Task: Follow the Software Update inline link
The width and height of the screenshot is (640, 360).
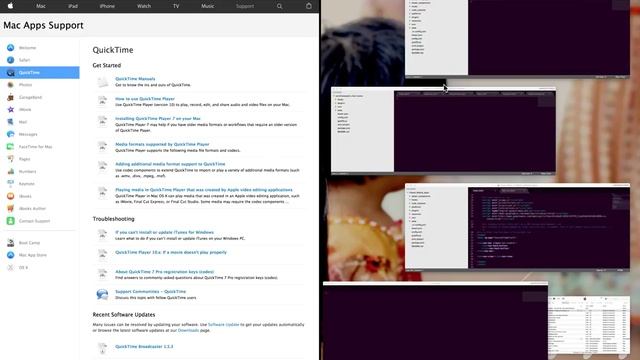Action: [224, 324]
